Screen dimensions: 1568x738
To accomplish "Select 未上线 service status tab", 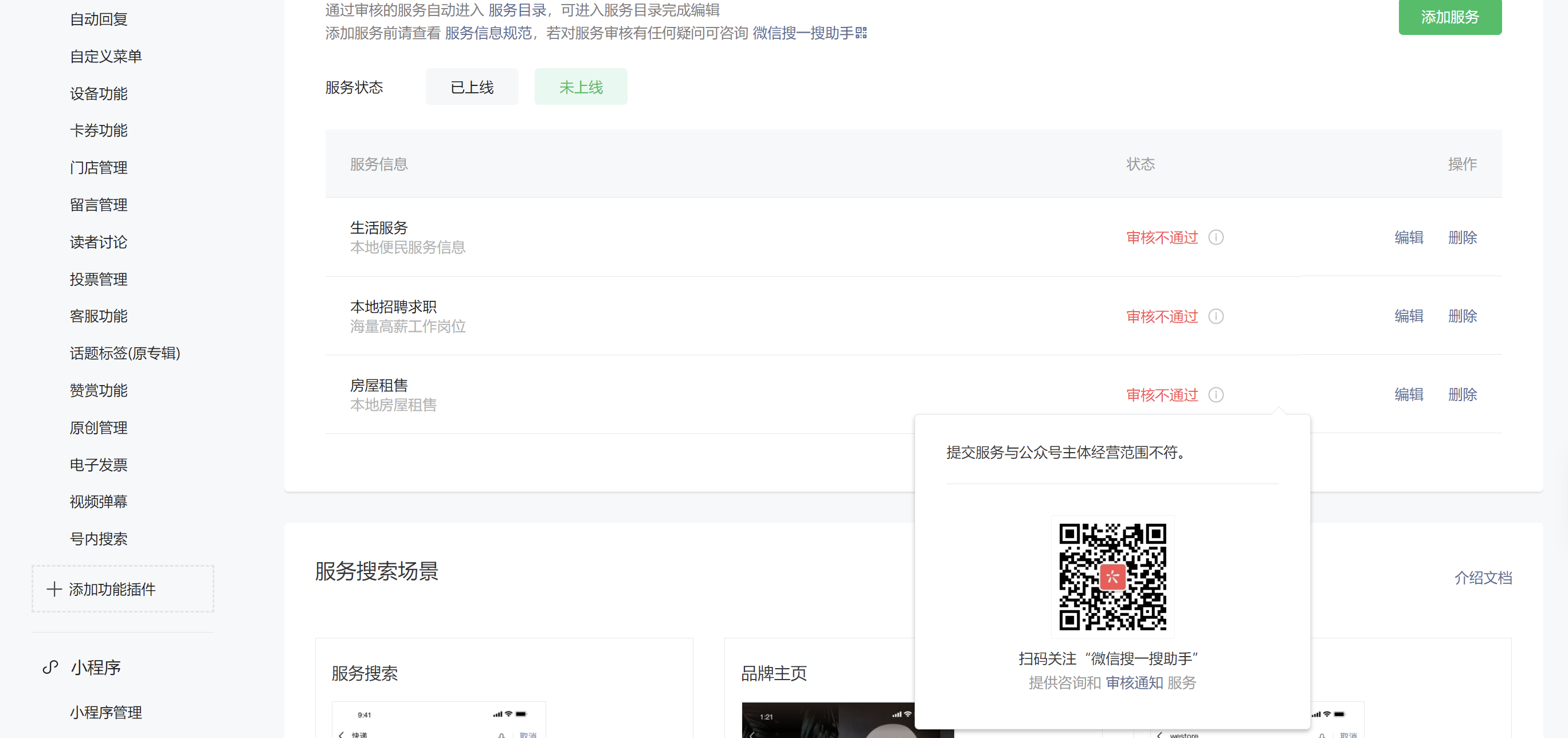I will click(x=581, y=87).
